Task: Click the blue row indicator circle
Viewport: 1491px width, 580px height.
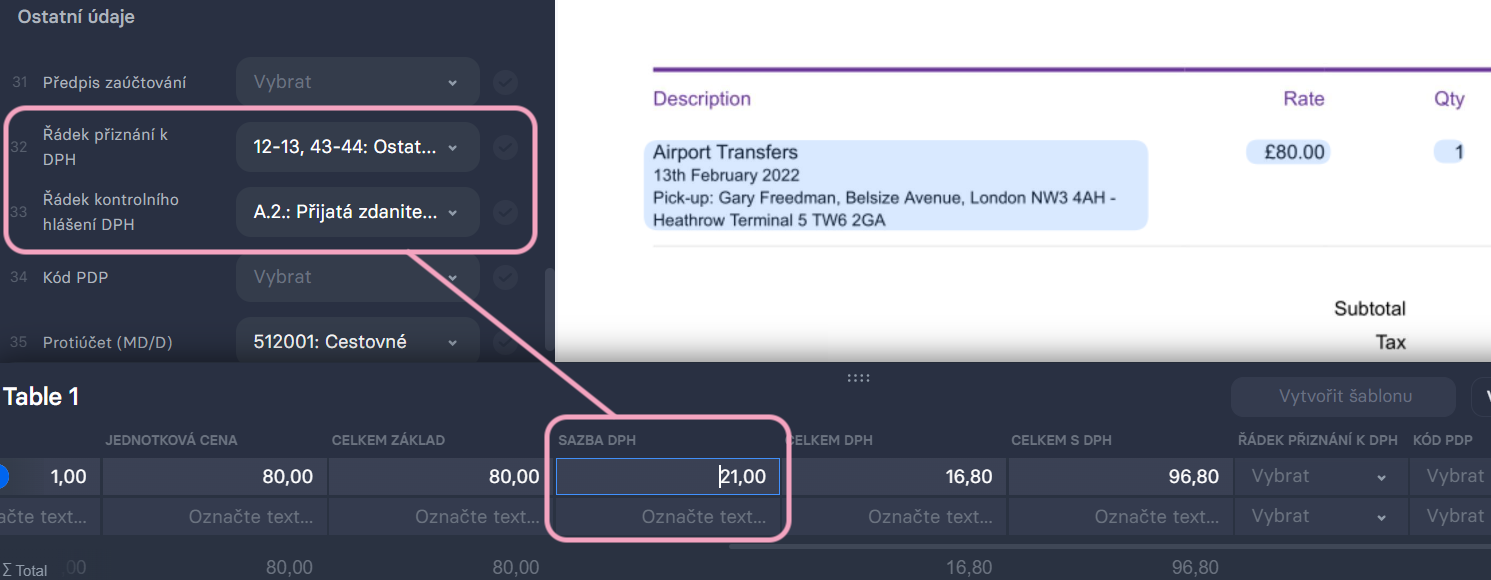Action: pyautogui.click(x=2, y=477)
